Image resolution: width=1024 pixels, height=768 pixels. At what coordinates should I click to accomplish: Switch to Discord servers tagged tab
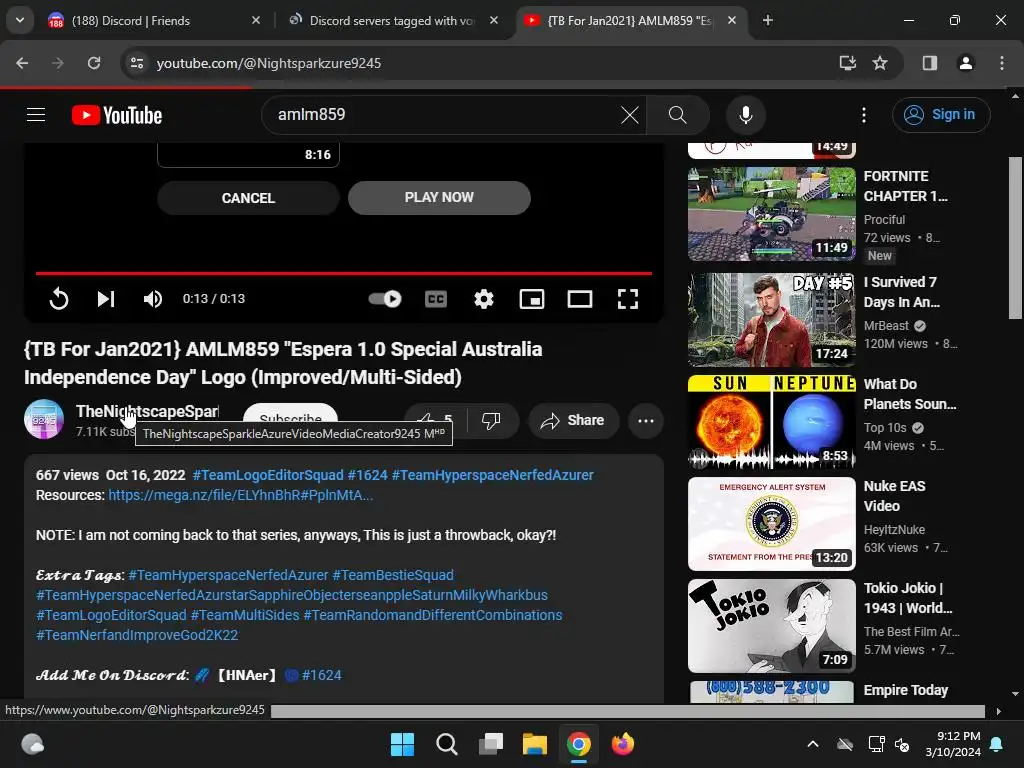391,21
